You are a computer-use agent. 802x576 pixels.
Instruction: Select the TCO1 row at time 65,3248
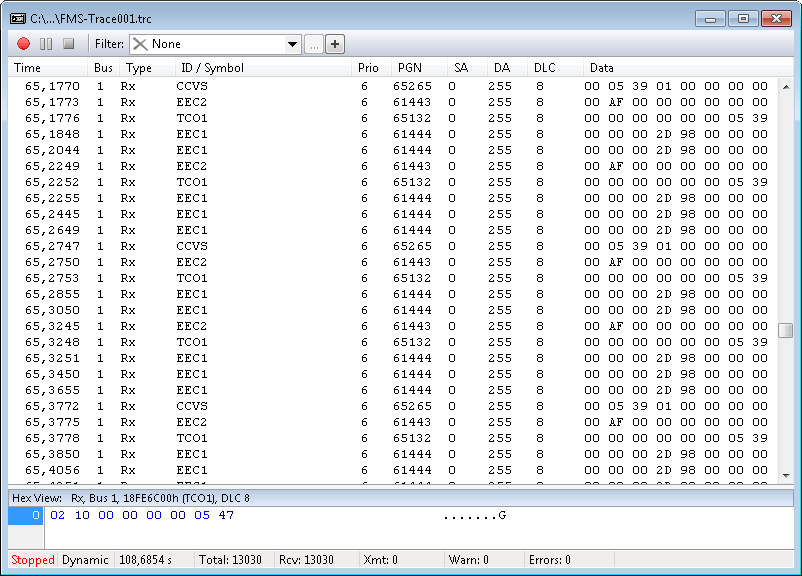click(393, 342)
